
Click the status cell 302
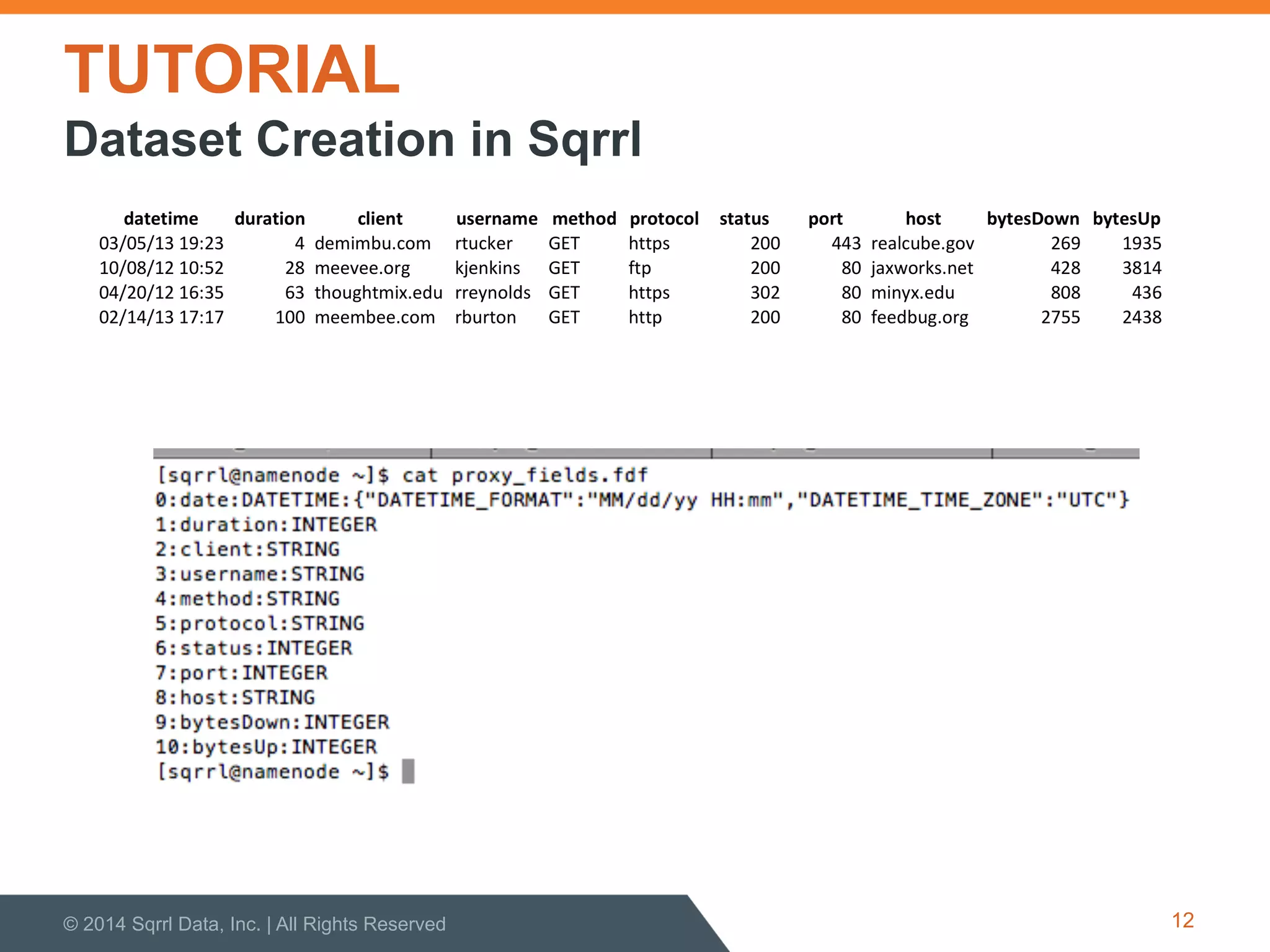765,293
